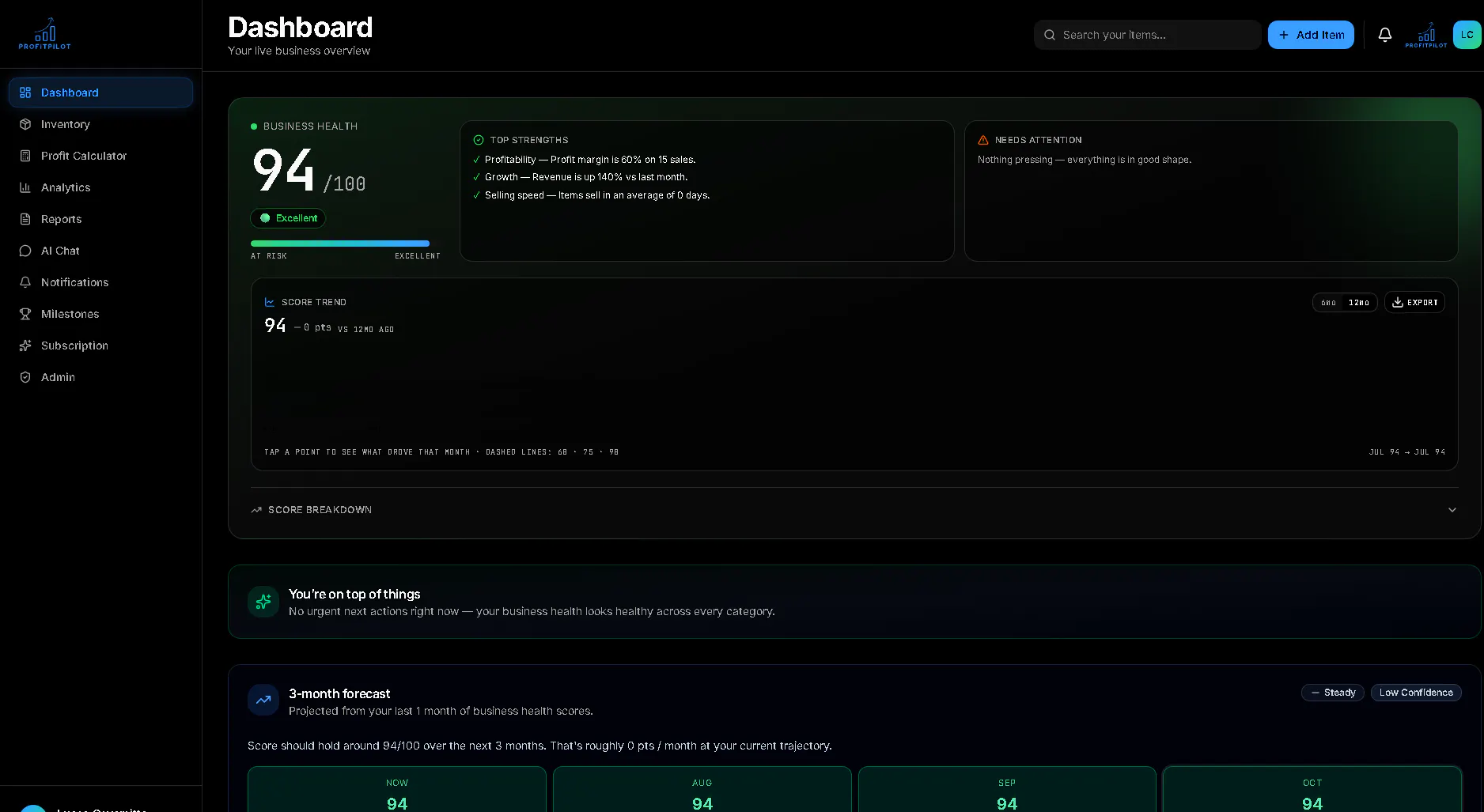
Task: Open the Milestones page
Action: point(100,314)
